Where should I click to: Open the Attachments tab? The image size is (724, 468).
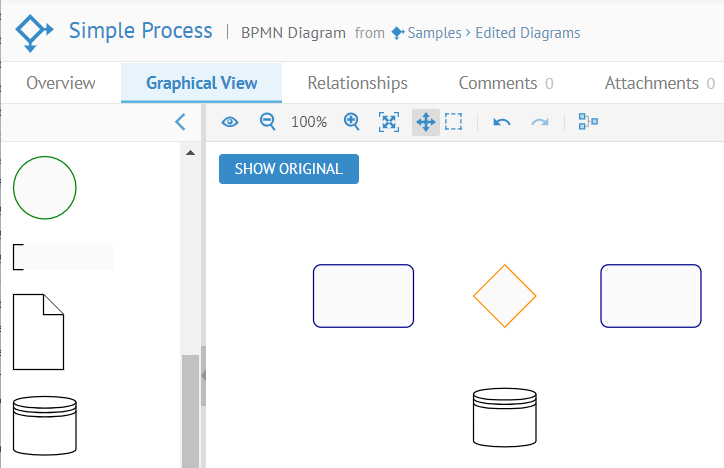[x=659, y=83]
